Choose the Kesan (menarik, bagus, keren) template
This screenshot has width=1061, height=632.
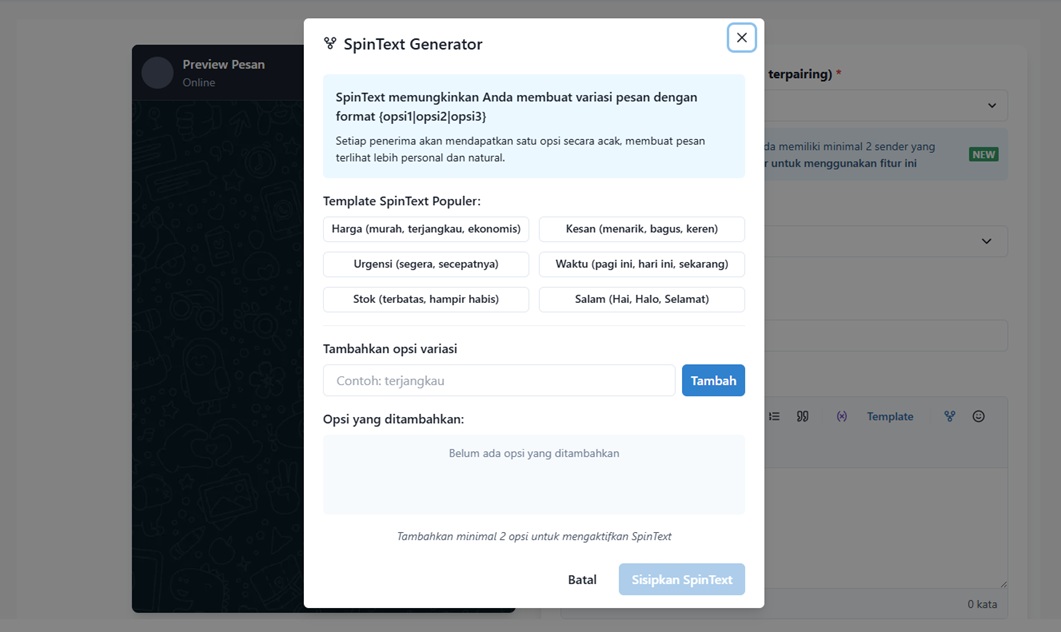[x=642, y=229]
